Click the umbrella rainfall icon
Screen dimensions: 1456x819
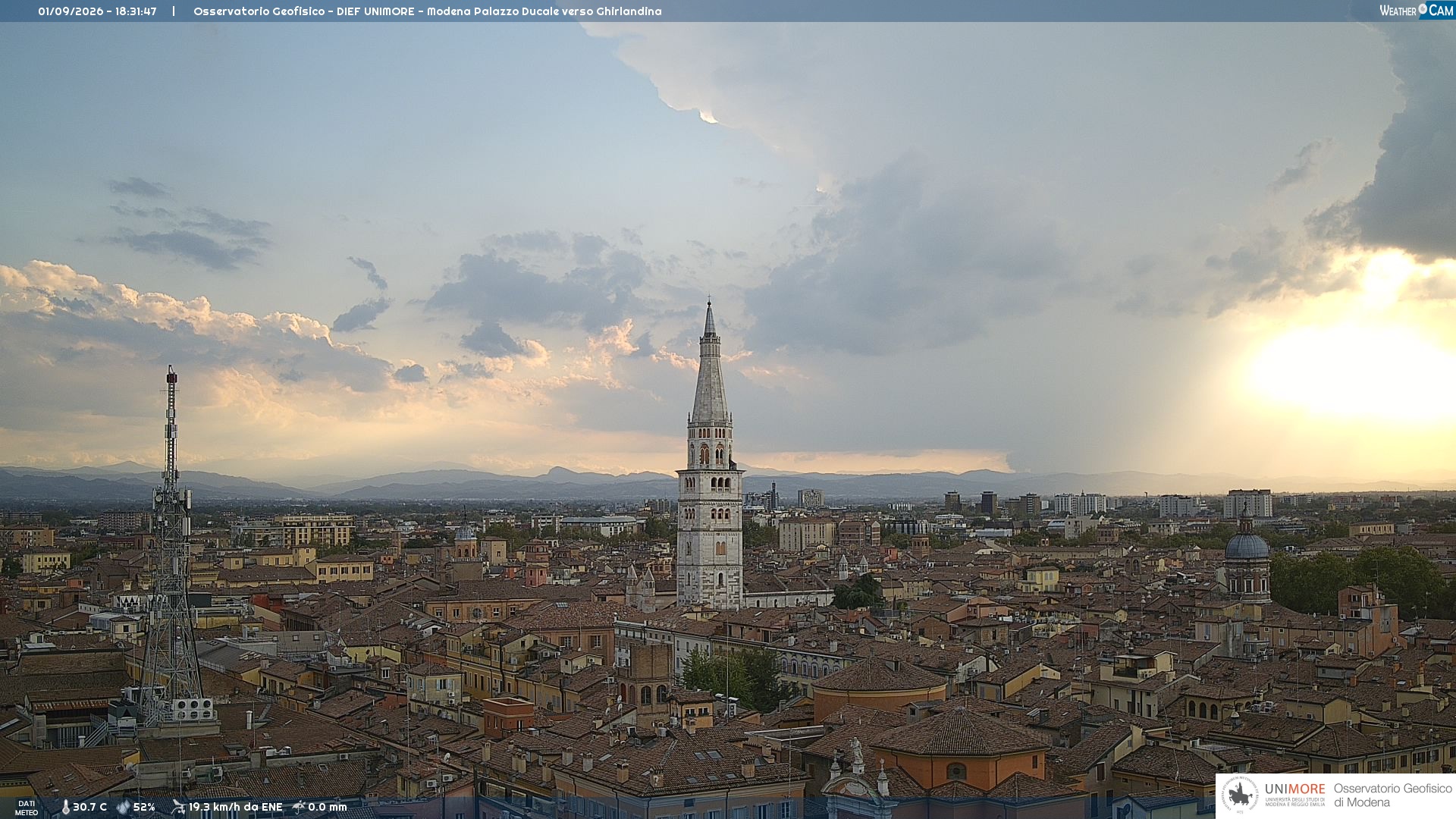pyautogui.click(x=299, y=807)
